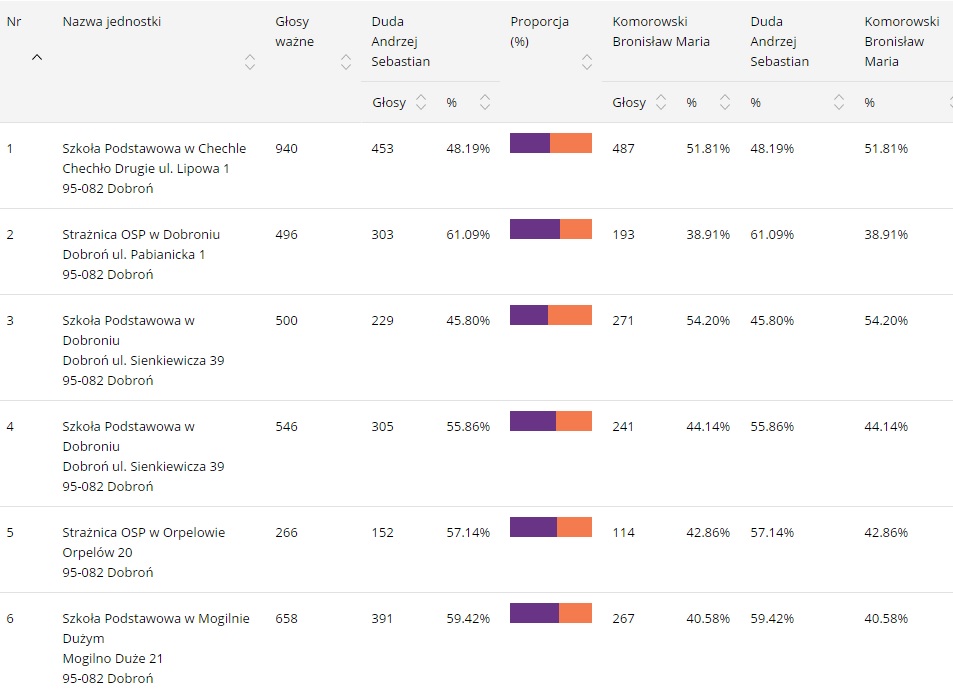Image resolution: width=953 pixels, height=693 pixels.
Task: Sort Komorowski percent sub-column
Action: (725, 102)
